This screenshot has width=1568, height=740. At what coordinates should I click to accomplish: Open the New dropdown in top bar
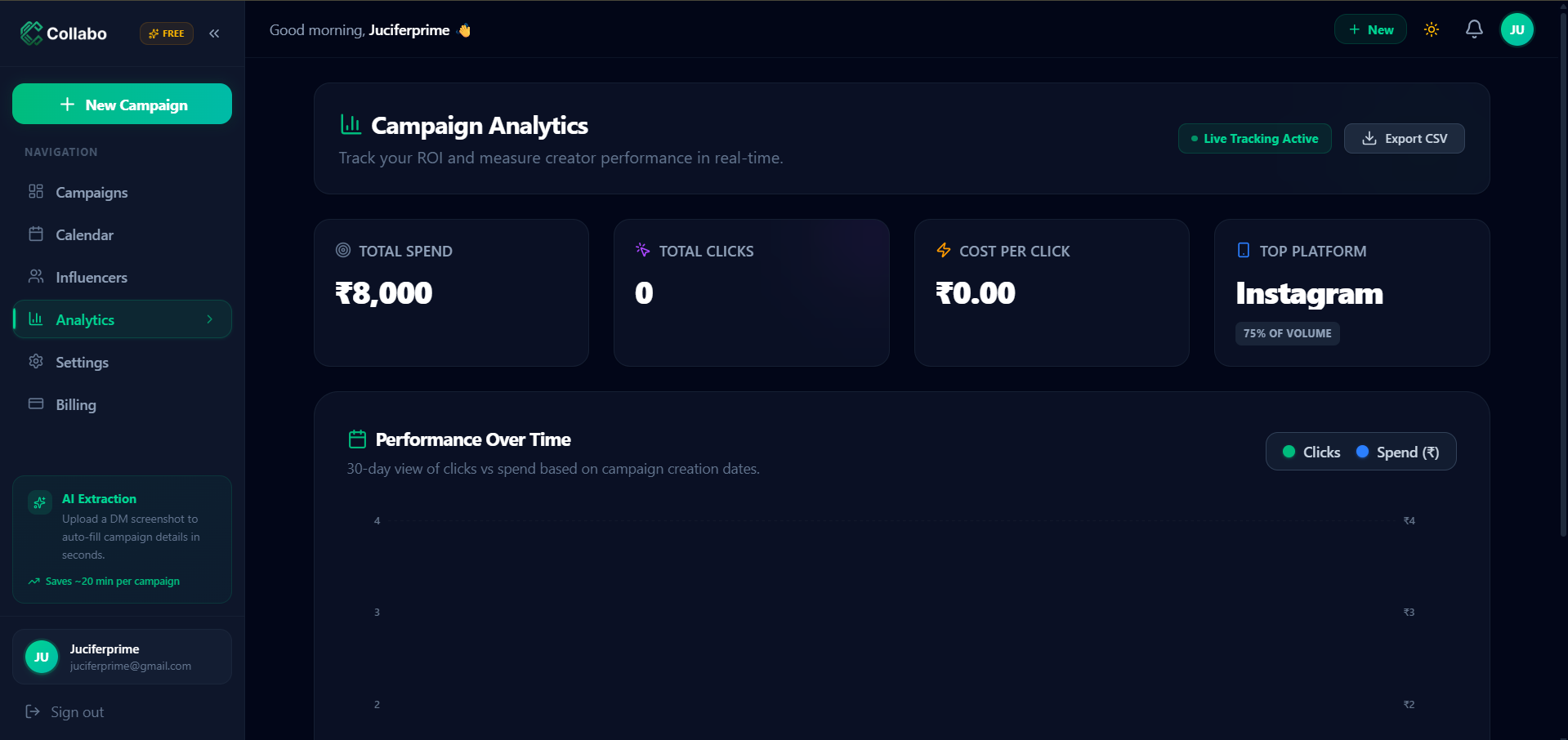pos(1370,29)
